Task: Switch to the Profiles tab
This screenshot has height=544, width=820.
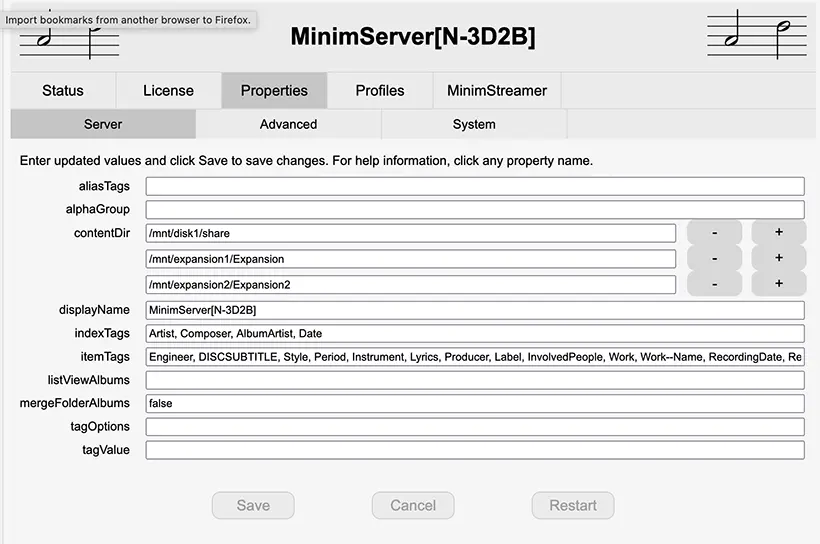Action: [380, 90]
